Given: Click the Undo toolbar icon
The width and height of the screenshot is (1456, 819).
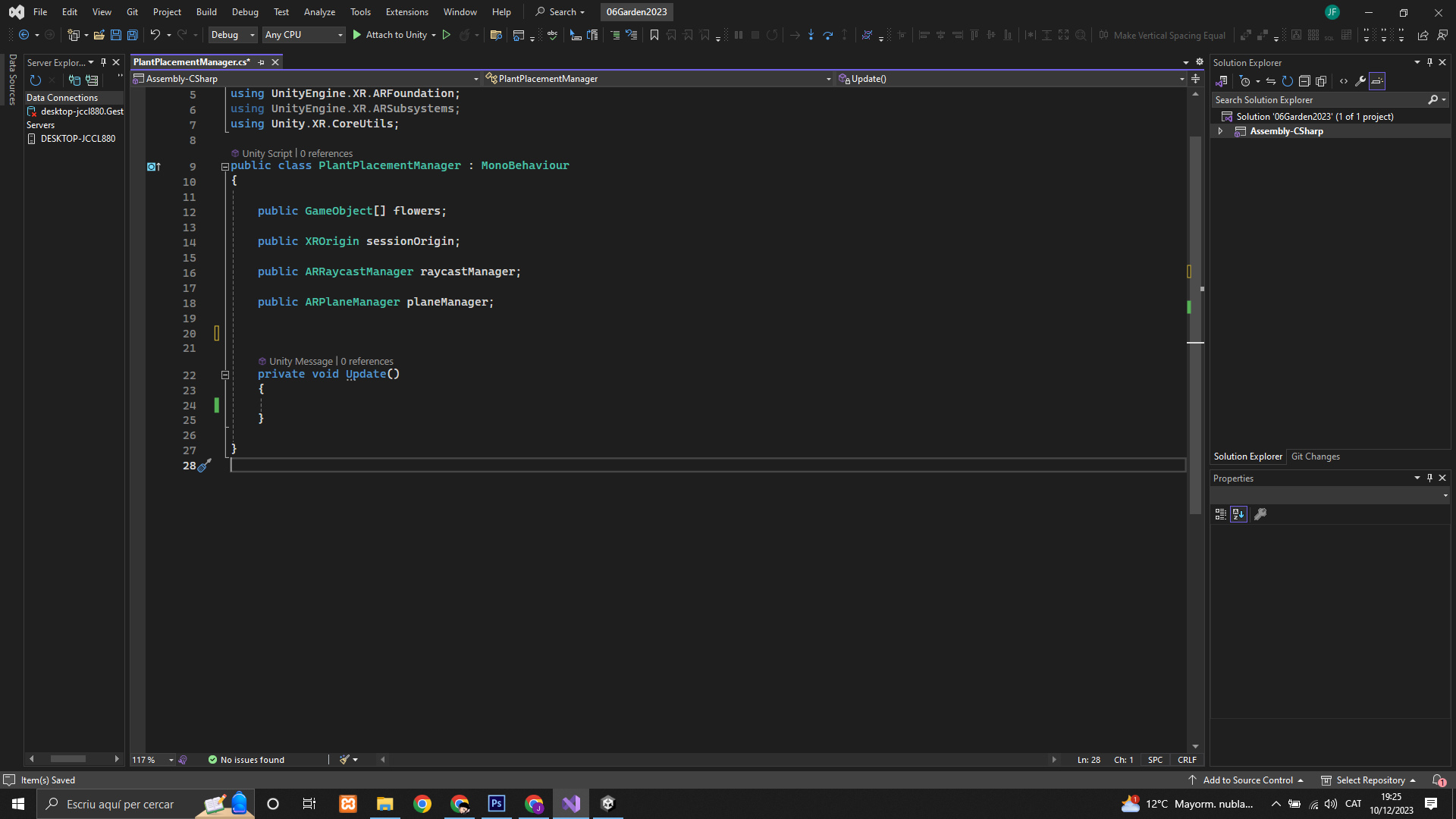Looking at the screenshot, I should point(155,35).
